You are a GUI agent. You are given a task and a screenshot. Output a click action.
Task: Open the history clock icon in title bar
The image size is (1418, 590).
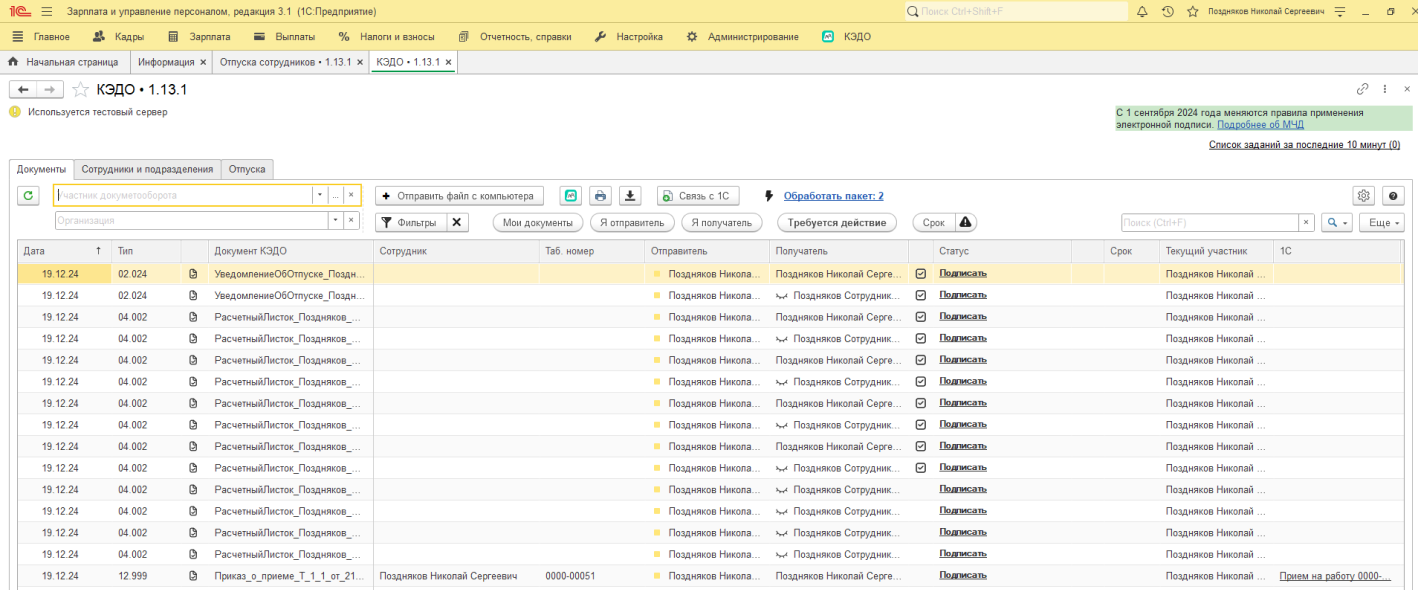coord(1167,11)
